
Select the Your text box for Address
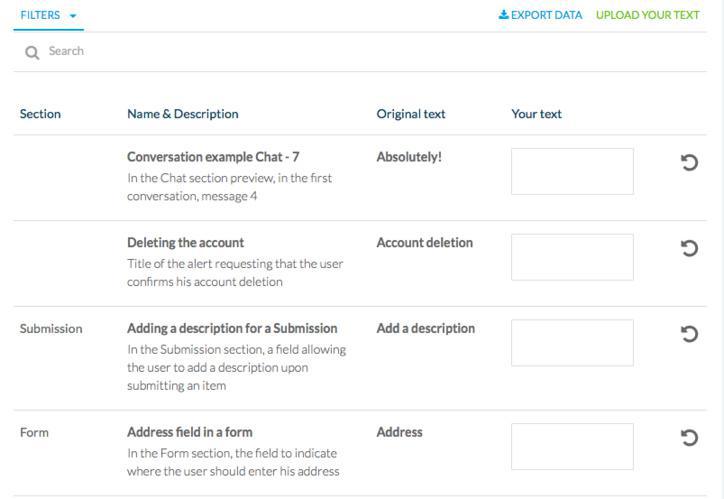[x=572, y=446]
